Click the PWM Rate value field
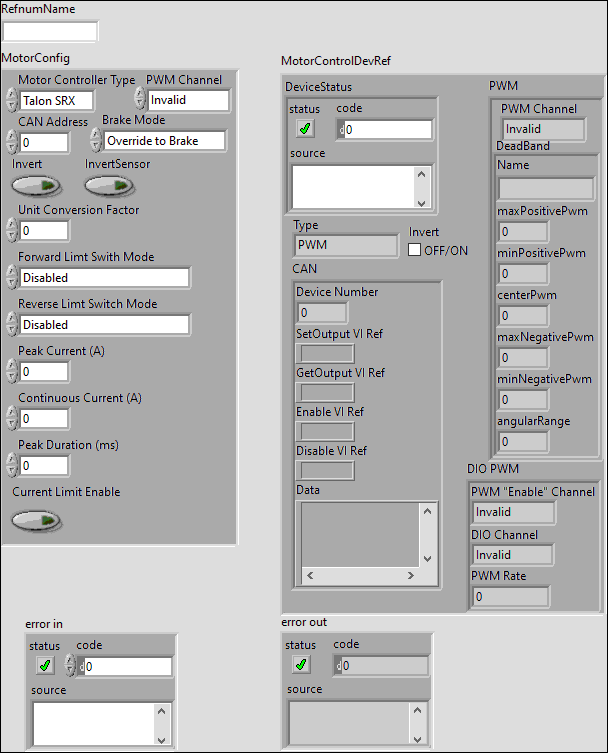The width and height of the screenshot is (608, 753). pyautogui.click(x=511, y=597)
